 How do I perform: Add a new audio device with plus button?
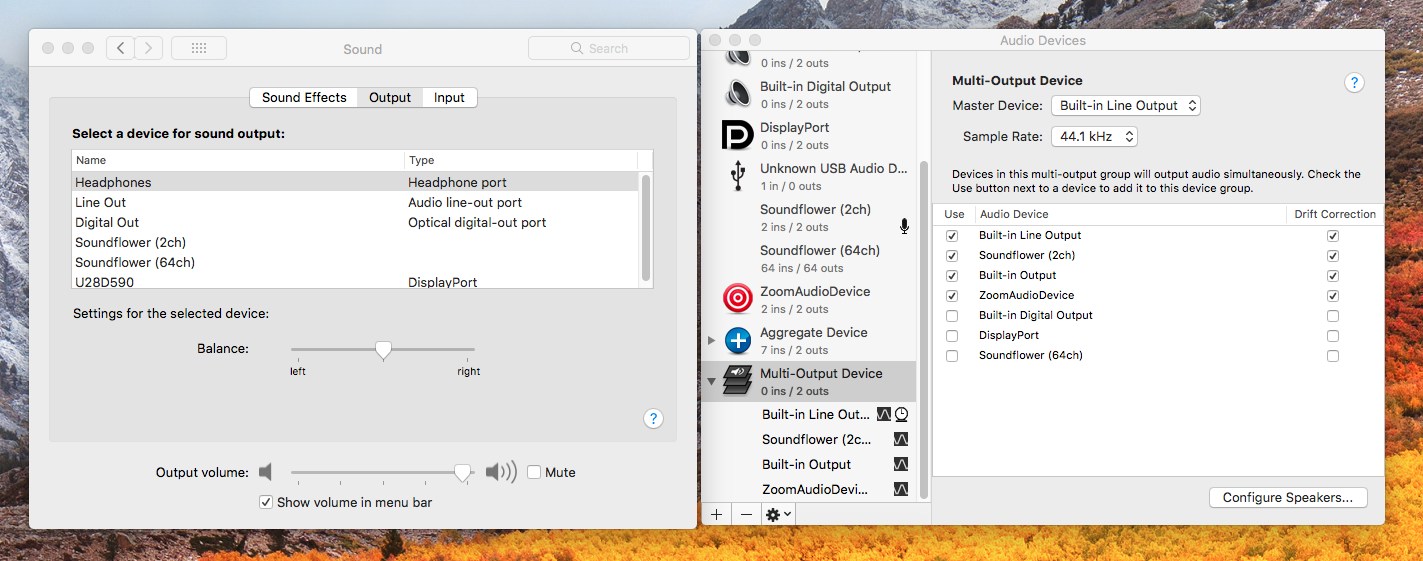(716, 514)
